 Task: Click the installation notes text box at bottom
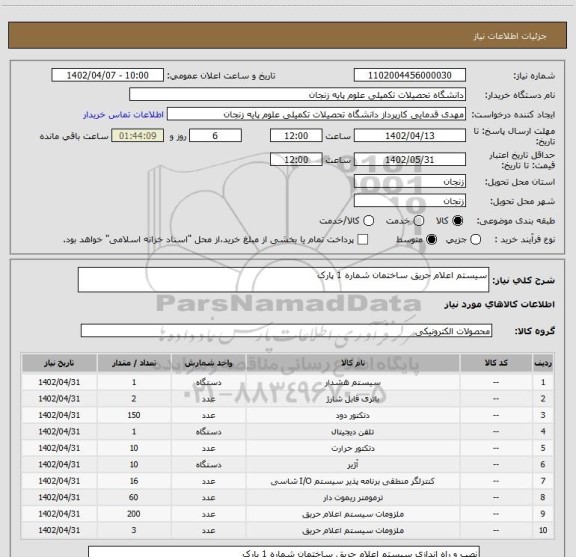(284, 551)
